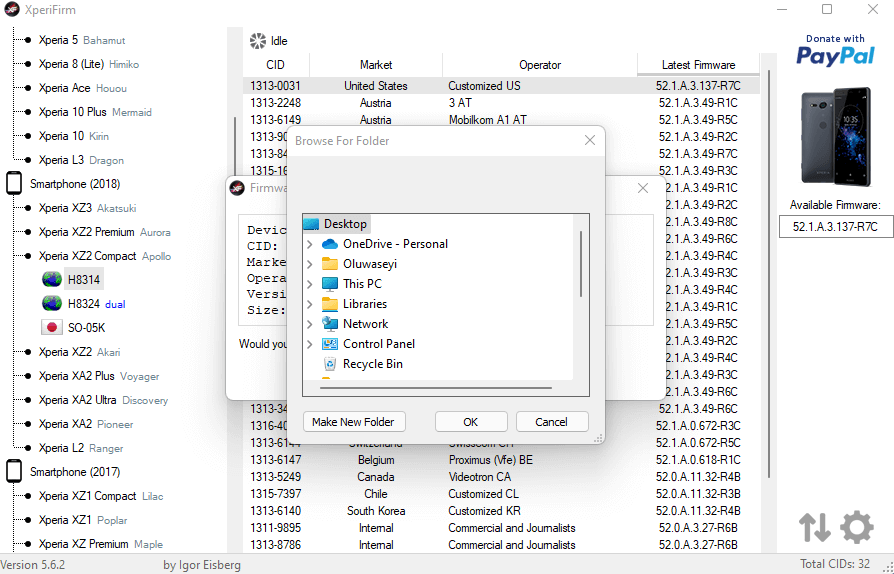Click the folder tree horizontal scrollbar
This screenshot has width=894, height=574.
coord(436,388)
